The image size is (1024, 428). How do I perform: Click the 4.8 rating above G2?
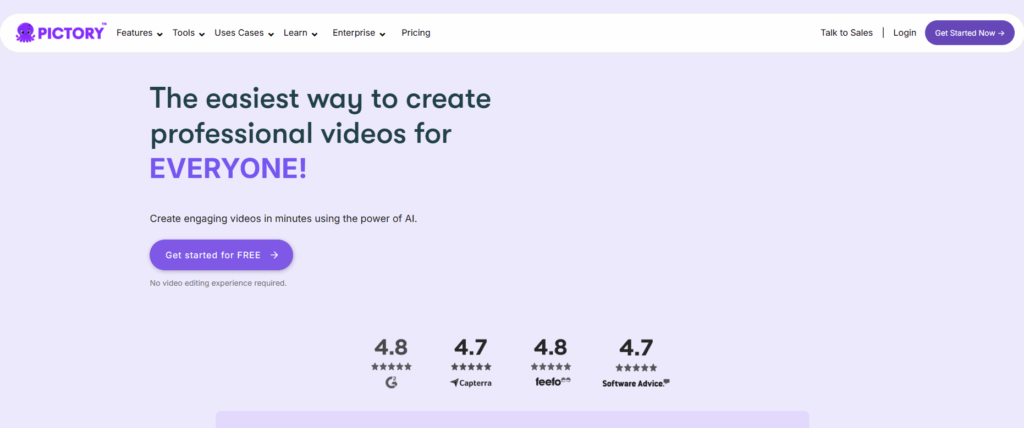tap(391, 347)
